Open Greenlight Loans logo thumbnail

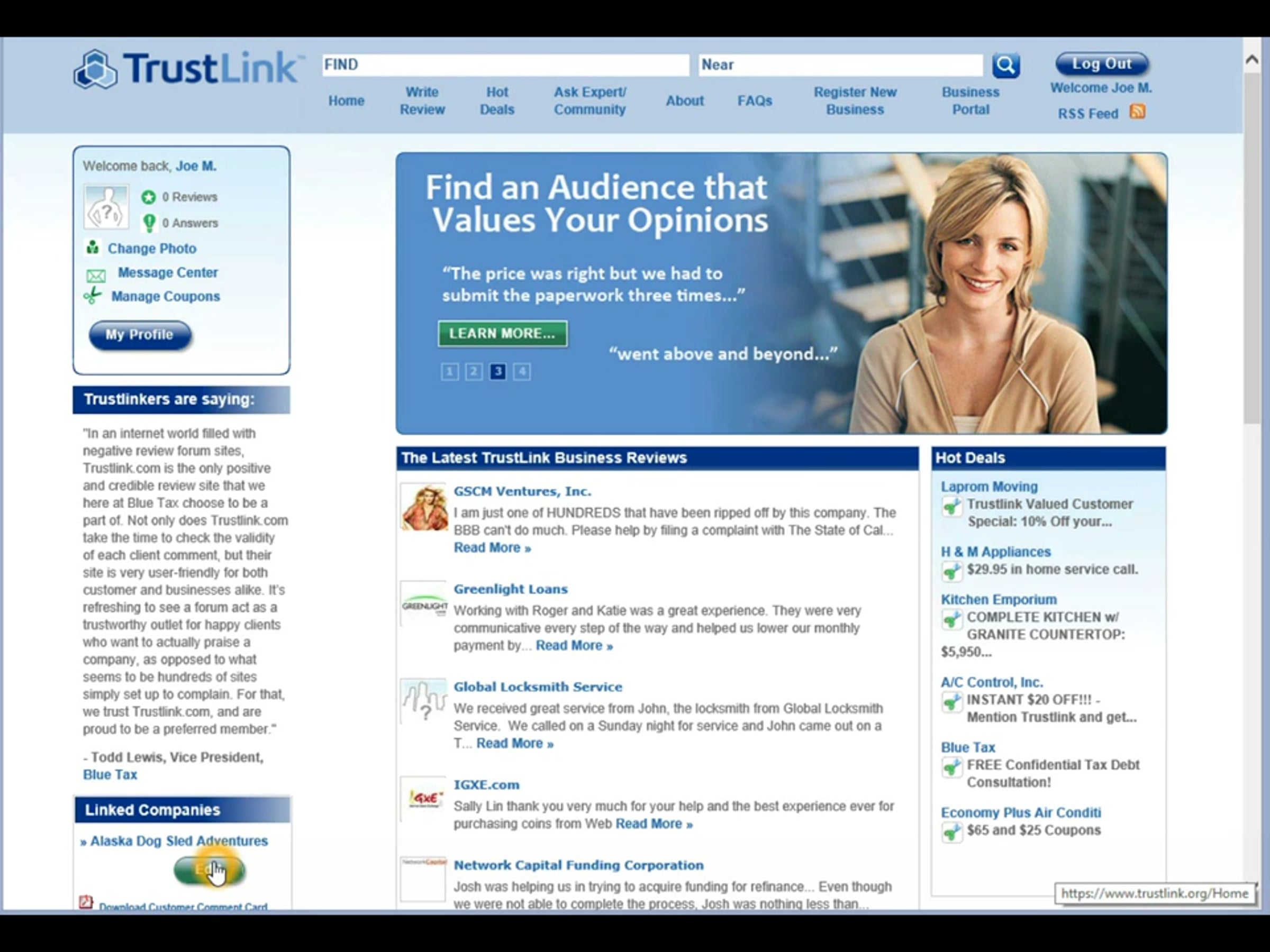[424, 604]
